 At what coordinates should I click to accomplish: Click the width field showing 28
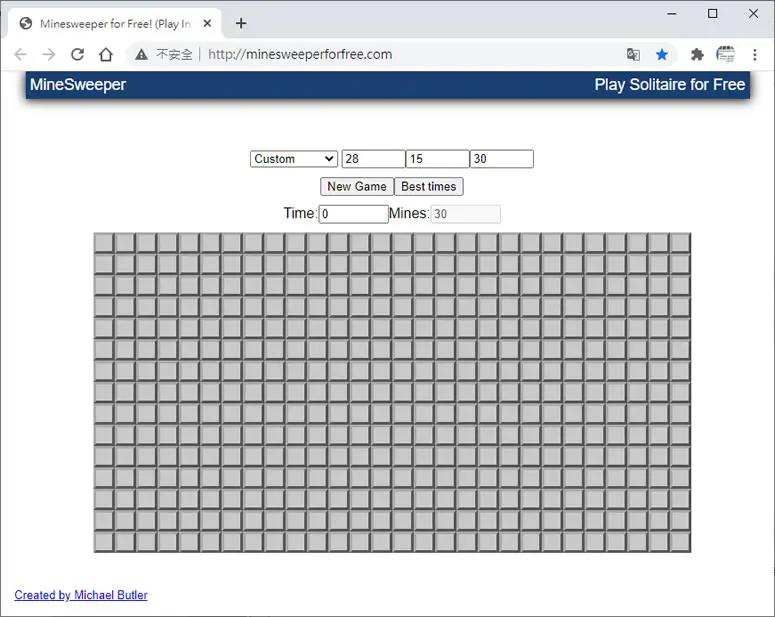pyautogui.click(x=373, y=159)
